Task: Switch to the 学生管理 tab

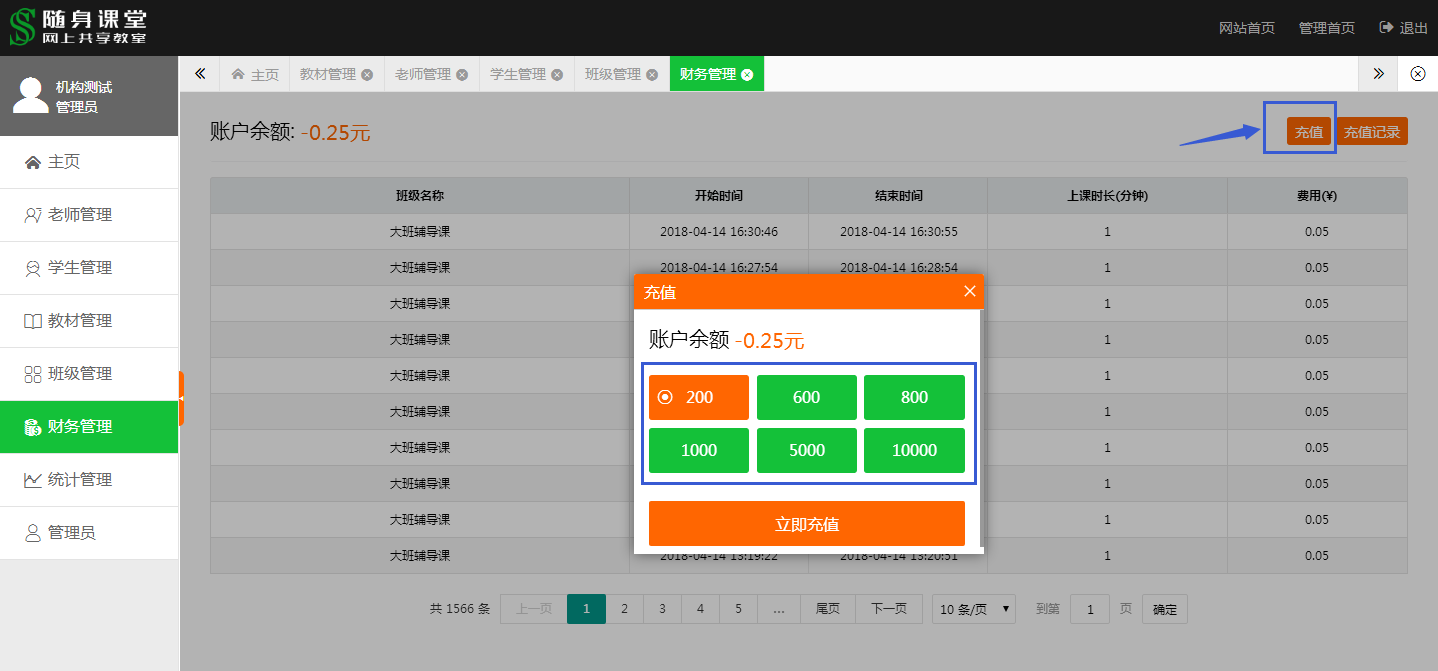Action: (517, 75)
